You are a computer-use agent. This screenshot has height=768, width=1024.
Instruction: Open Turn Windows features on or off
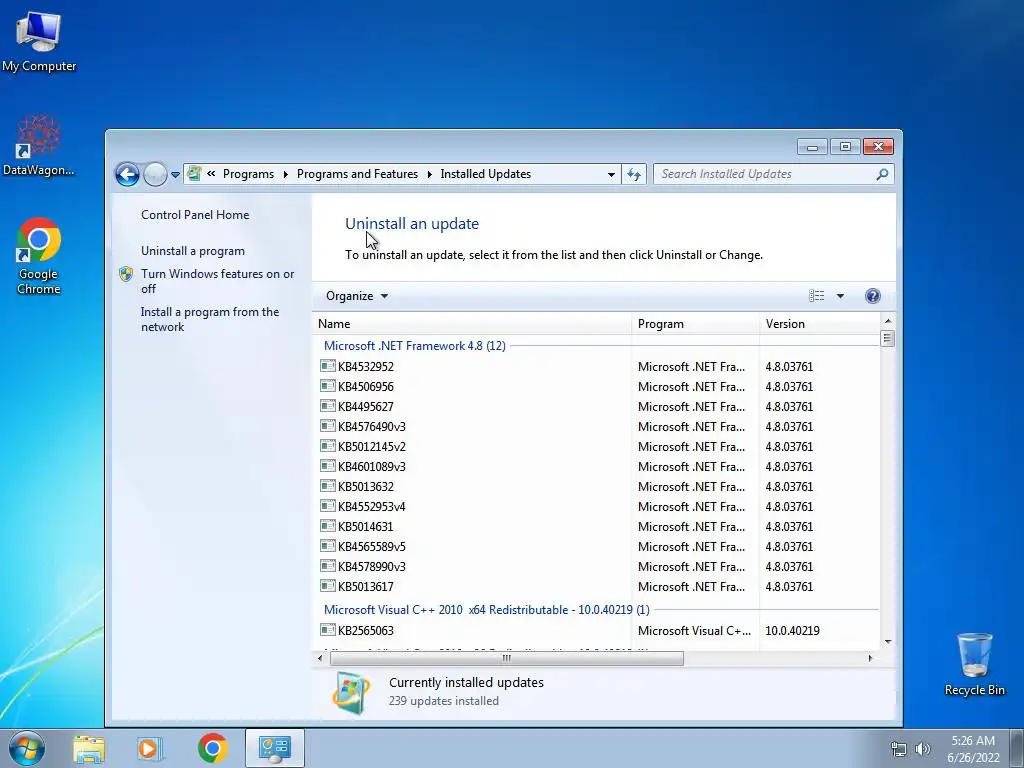coord(217,281)
